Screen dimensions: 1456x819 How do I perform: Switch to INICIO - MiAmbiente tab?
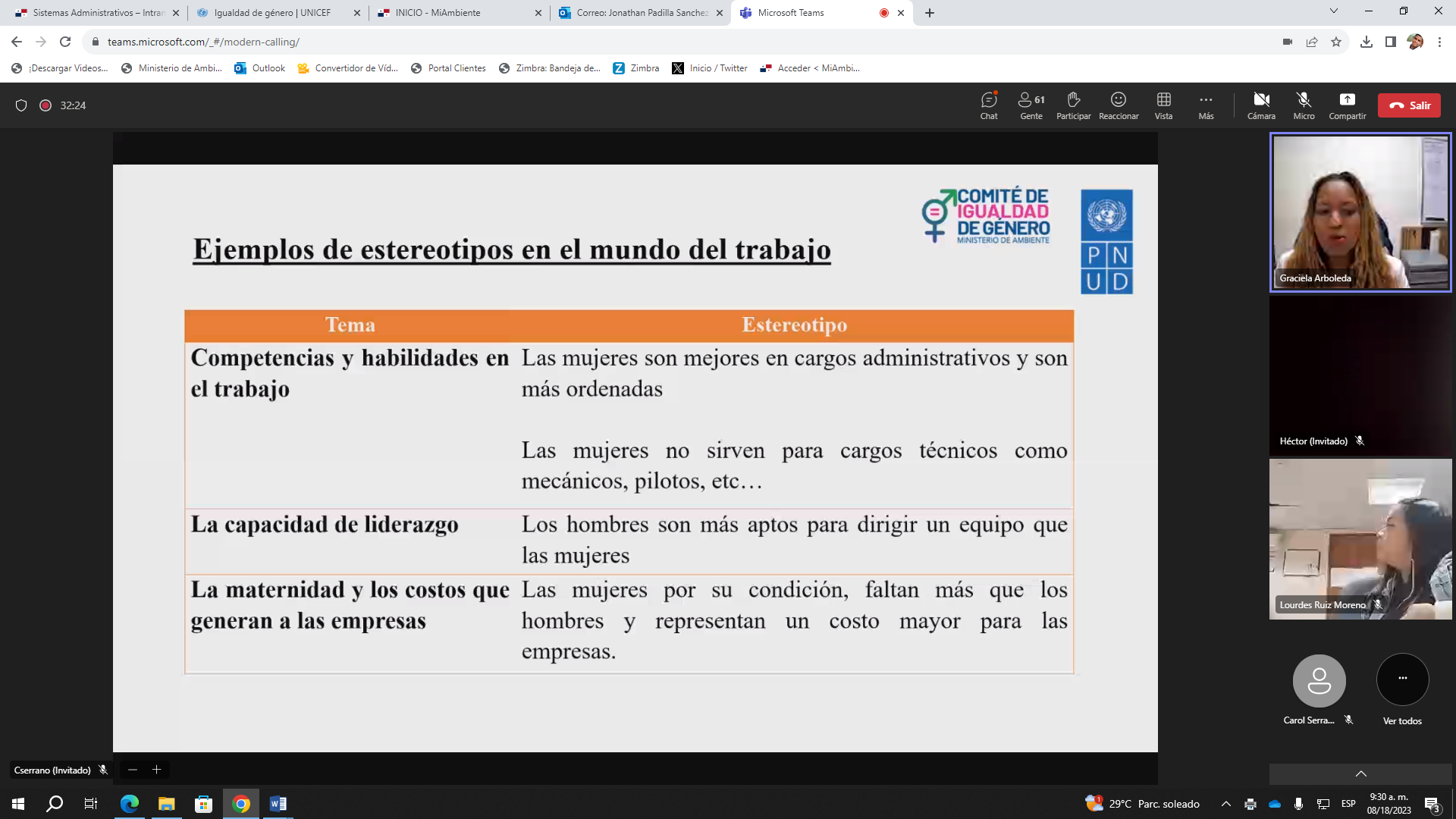click(x=438, y=13)
